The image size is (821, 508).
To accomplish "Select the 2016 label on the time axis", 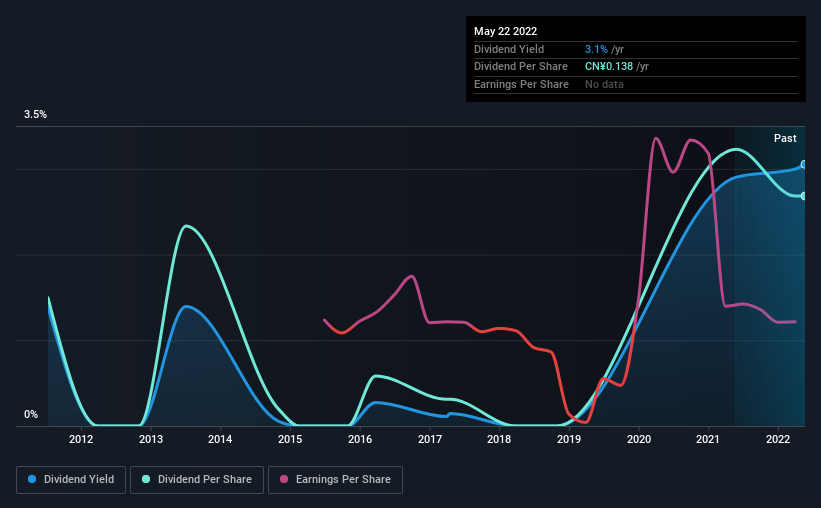I will [x=360, y=439].
